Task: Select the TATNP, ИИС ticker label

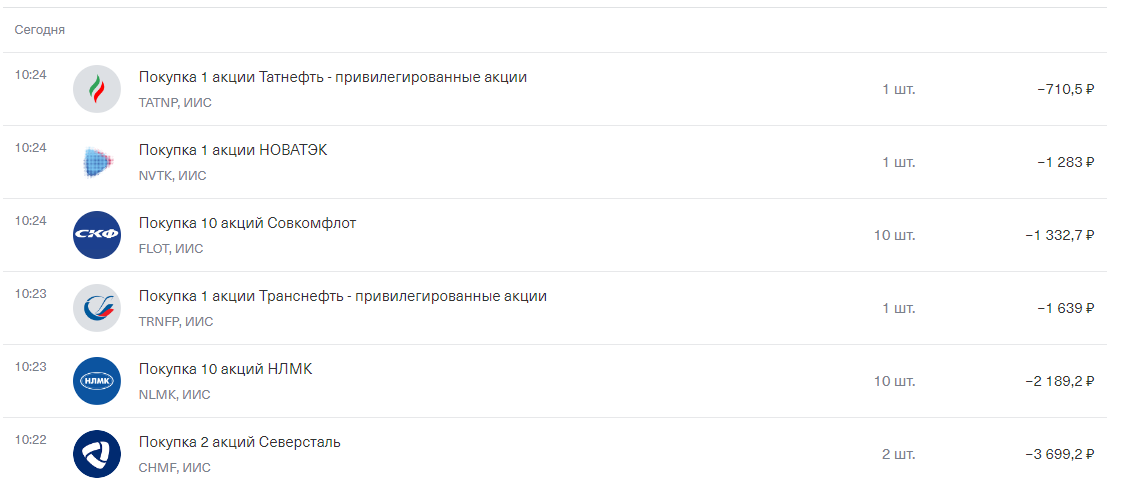Action: click(175, 103)
